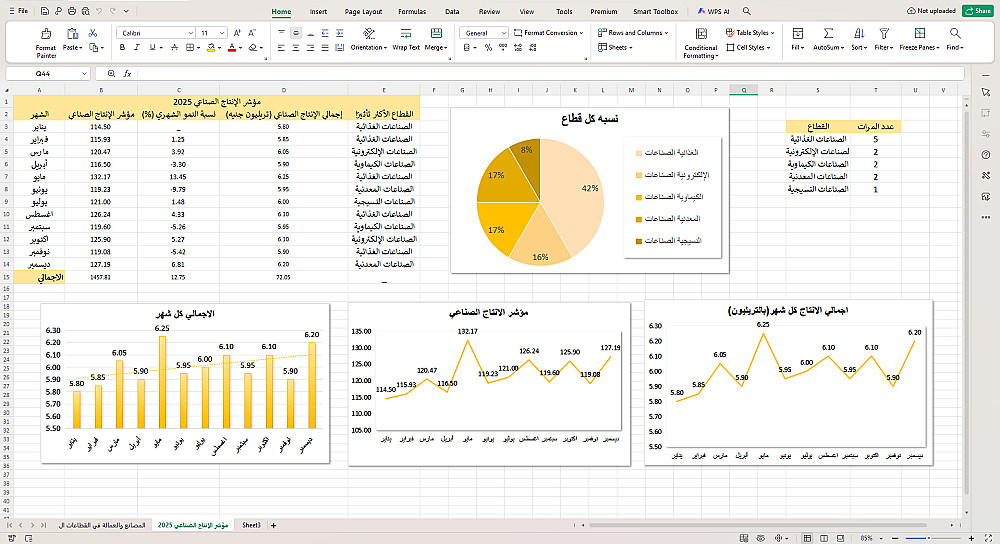The image size is (1000, 544).
Task: Open WPS AI
Action: tap(712, 12)
